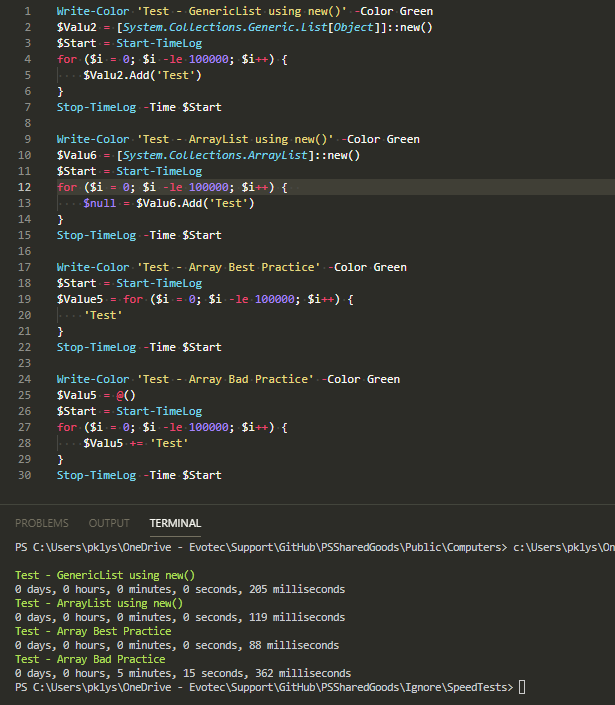Image resolution: width=615 pixels, height=705 pixels.
Task: Select the TERMINAL tab
Action: [175, 523]
